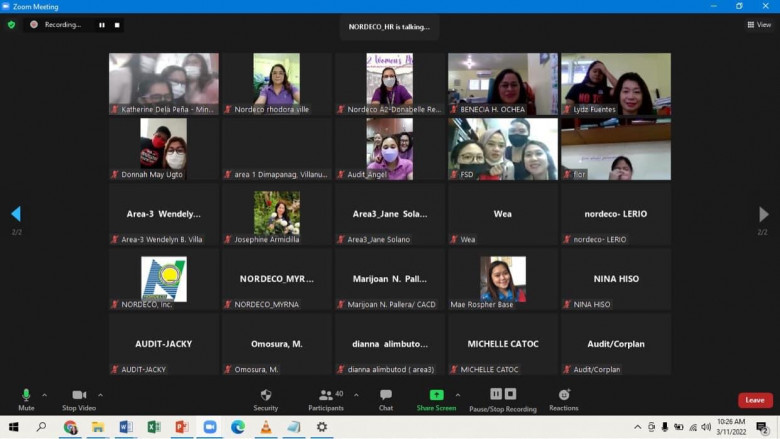This screenshot has width=780, height=439.
Task: Expand the Share Screen options arrow
Action: (x=458, y=395)
